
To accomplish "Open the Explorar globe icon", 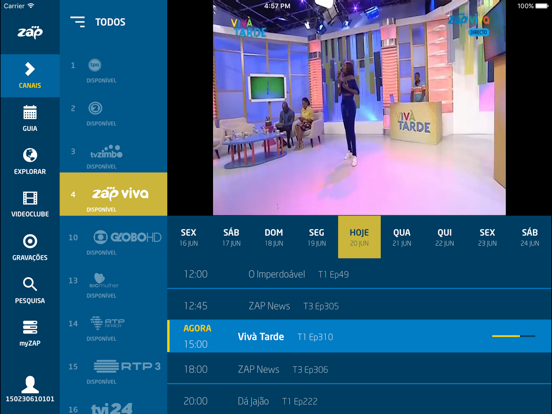I will [30, 155].
